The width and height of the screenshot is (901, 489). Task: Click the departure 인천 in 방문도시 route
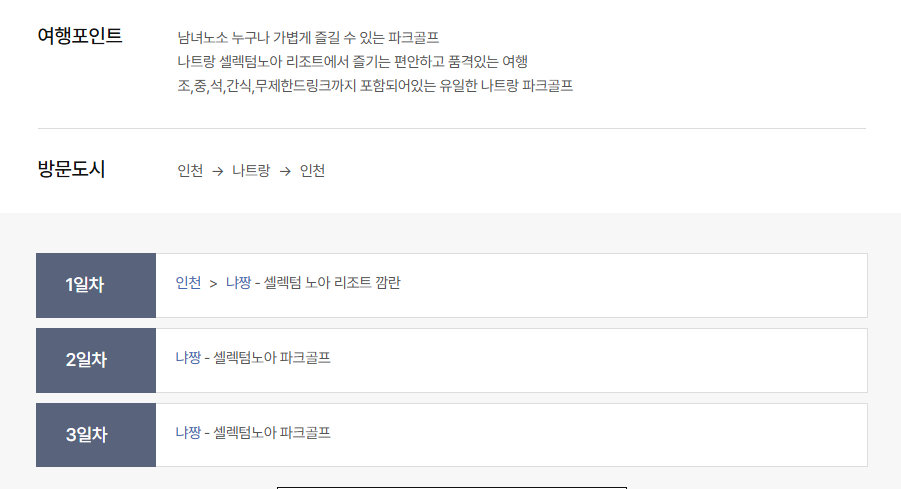(x=190, y=171)
